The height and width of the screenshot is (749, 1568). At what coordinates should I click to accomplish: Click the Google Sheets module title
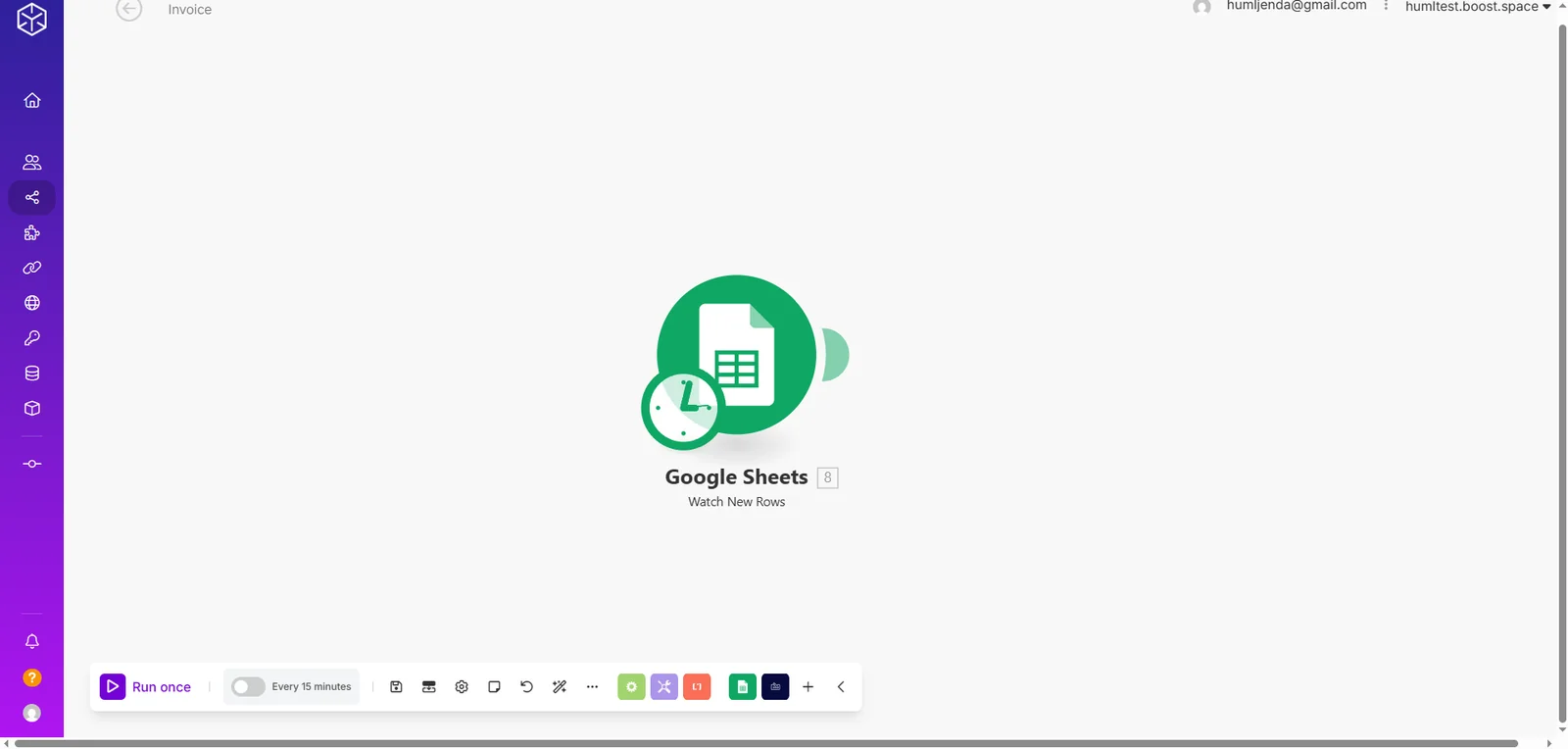coord(736,477)
